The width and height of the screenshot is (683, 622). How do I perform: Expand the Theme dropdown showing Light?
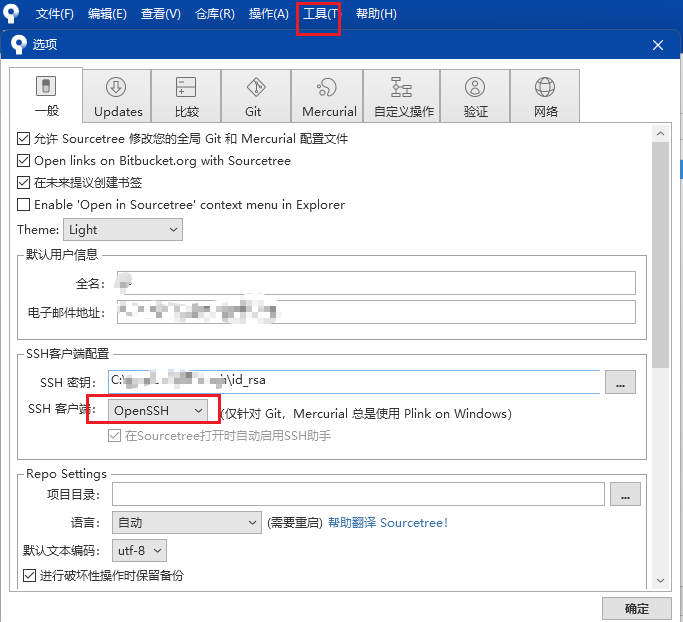pyautogui.click(x=123, y=230)
